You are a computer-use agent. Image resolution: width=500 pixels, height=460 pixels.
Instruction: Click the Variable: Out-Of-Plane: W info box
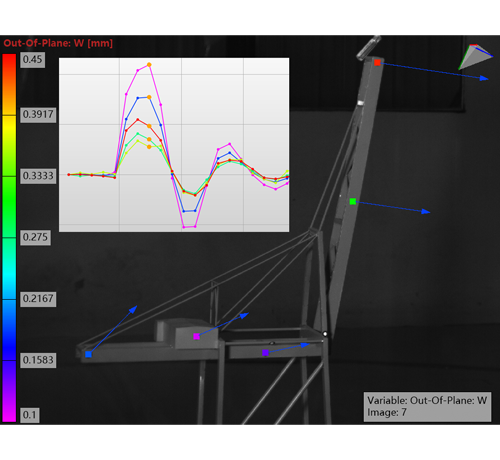(x=427, y=407)
